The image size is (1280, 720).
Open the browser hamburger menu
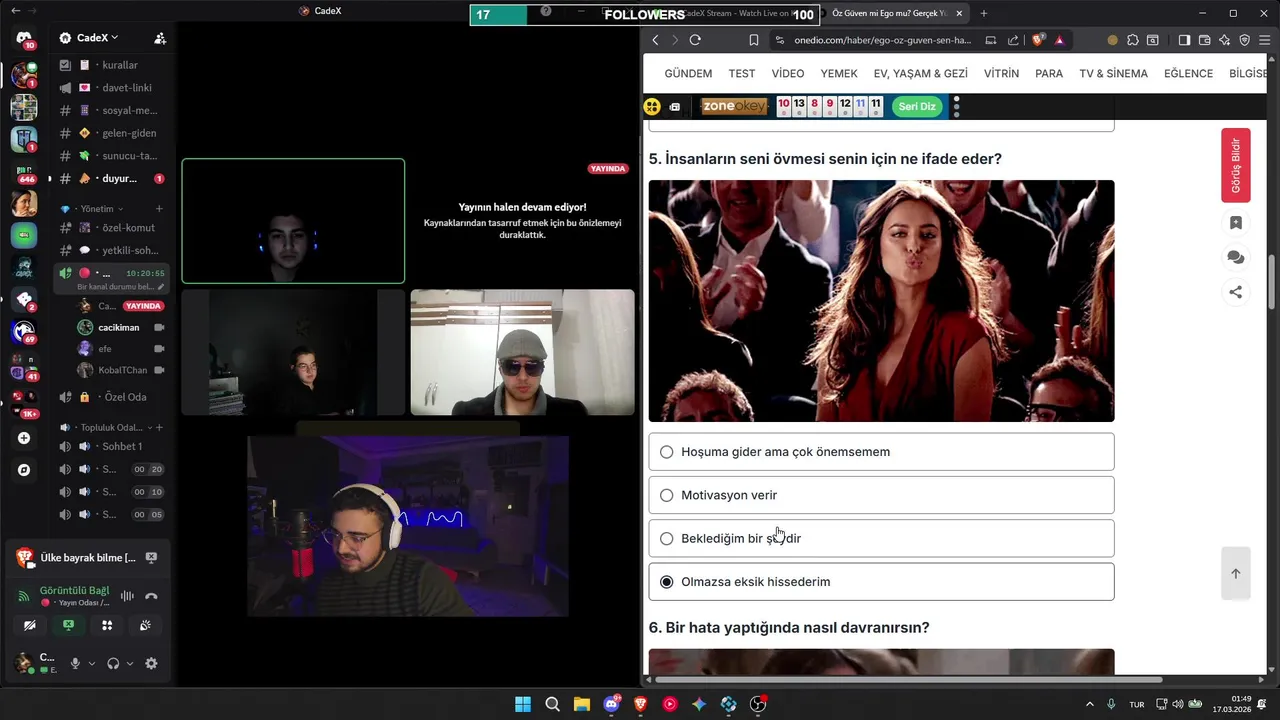1265,40
